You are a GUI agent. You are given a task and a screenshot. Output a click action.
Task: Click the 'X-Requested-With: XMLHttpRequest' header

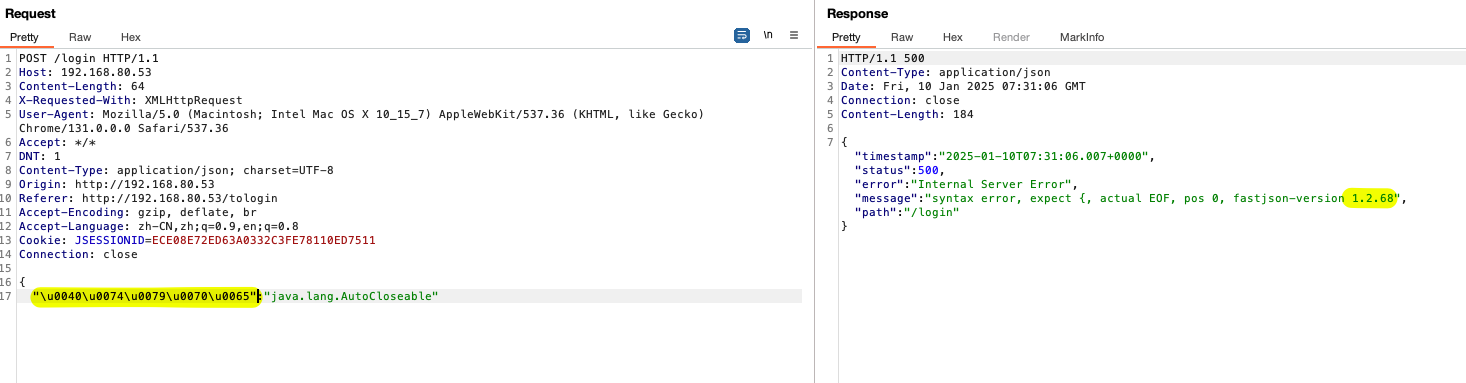click(131, 100)
